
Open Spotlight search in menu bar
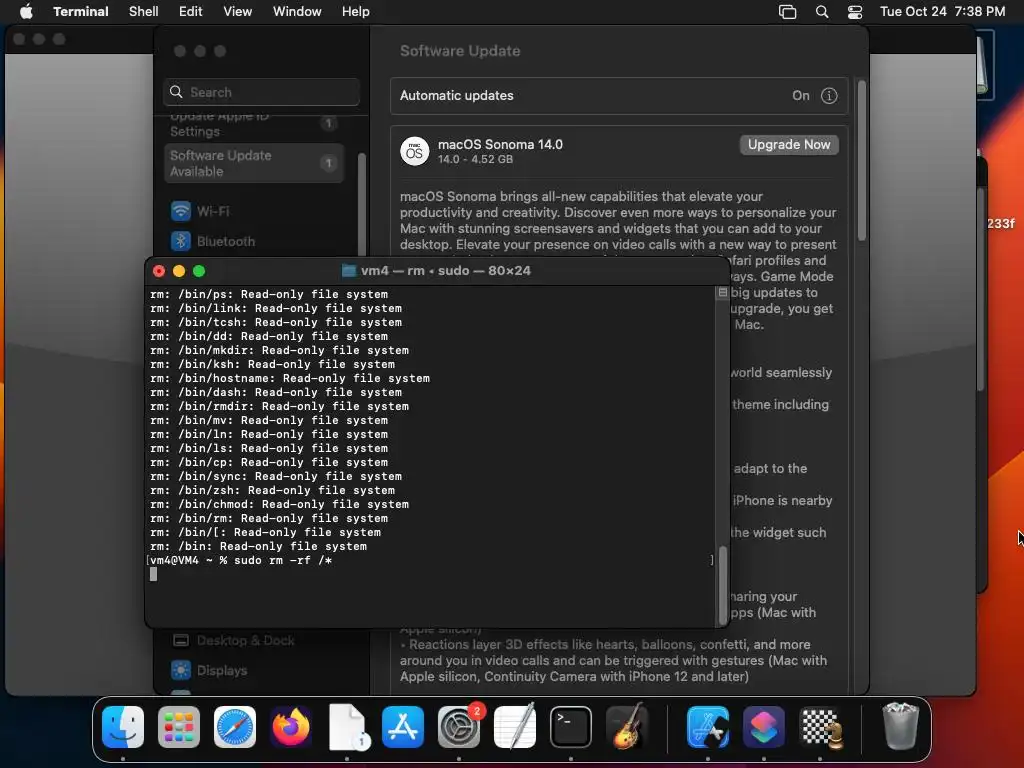click(x=822, y=11)
